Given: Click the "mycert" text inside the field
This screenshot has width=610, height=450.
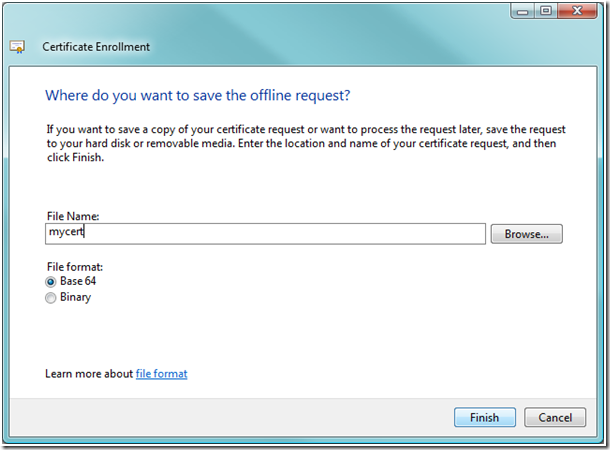Looking at the screenshot, I should 66,232.
